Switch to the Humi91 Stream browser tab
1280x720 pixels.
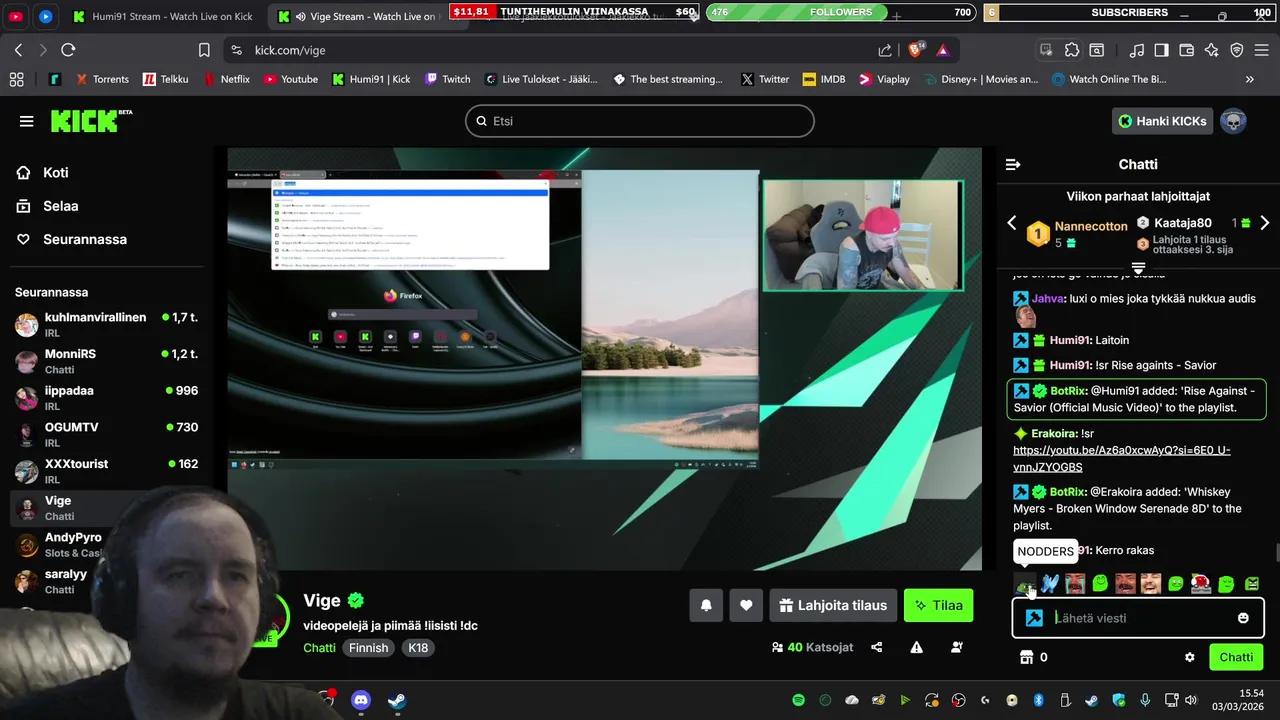[x=162, y=16]
